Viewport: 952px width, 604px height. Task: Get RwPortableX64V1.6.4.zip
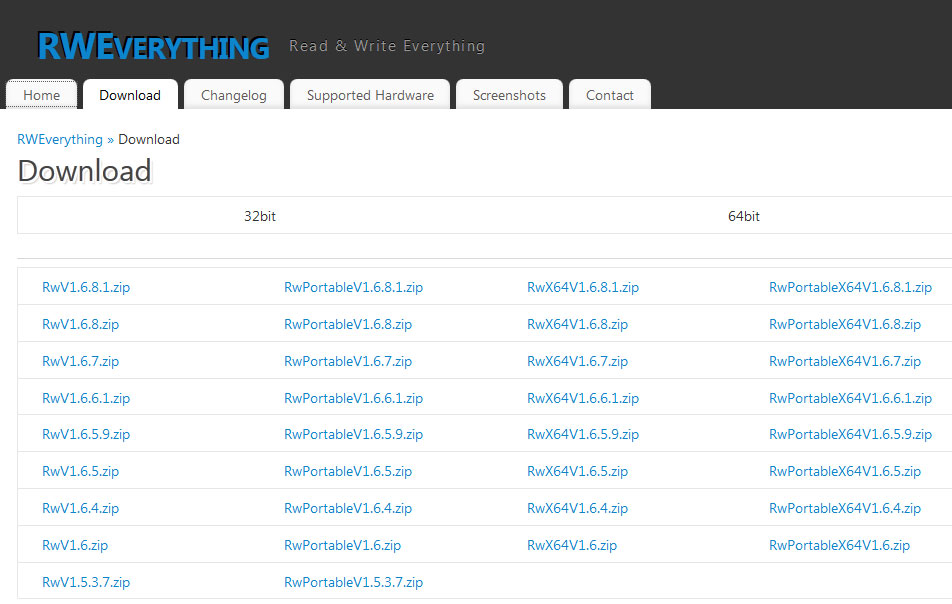click(845, 508)
